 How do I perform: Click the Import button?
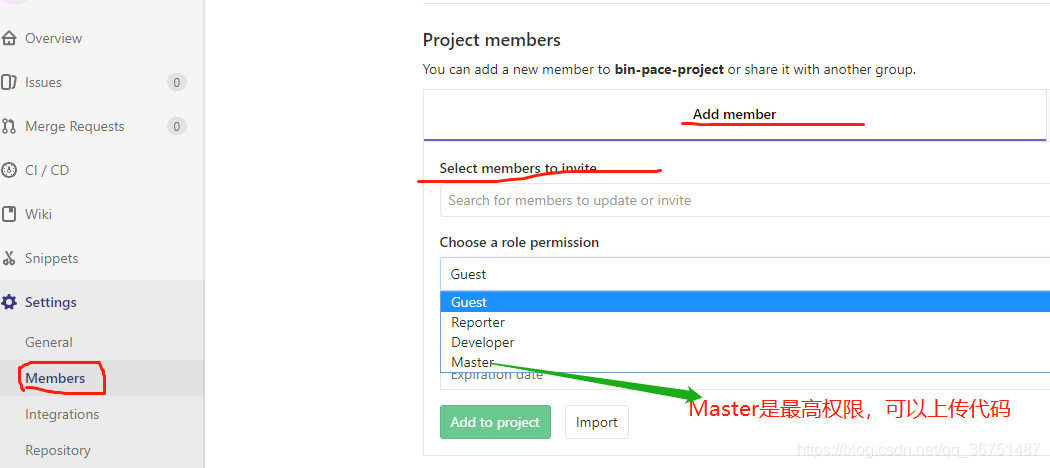pyautogui.click(x=597, y=422)
